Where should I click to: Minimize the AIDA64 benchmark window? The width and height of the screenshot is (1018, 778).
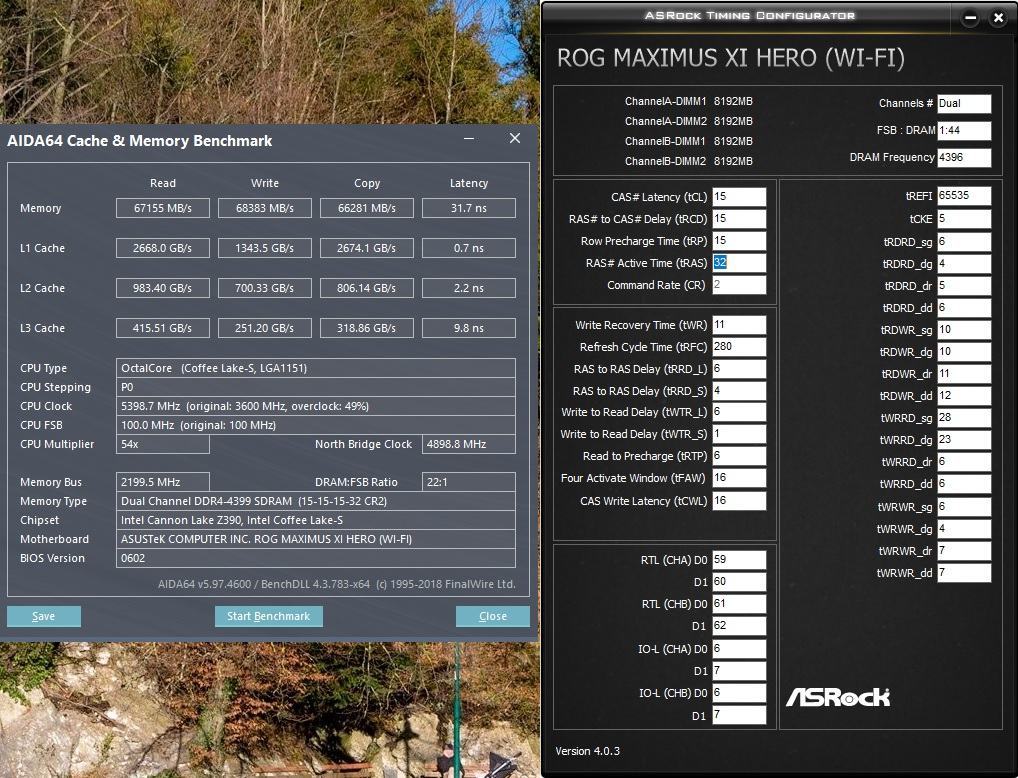pos(469,138)
